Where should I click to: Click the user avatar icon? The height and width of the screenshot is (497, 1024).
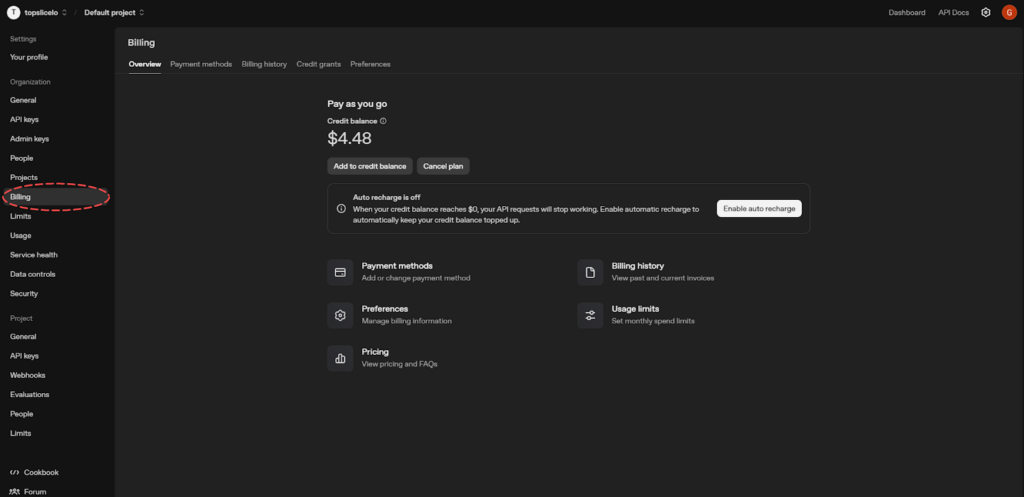tap(1008, 12)
